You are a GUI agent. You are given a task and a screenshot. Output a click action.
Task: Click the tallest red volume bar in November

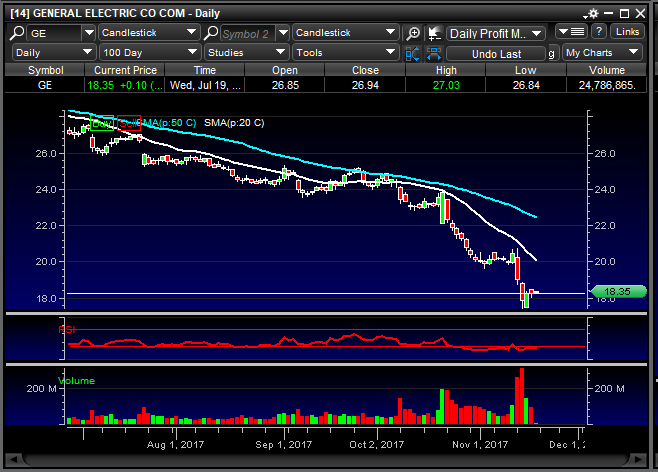tap(522, 396)
